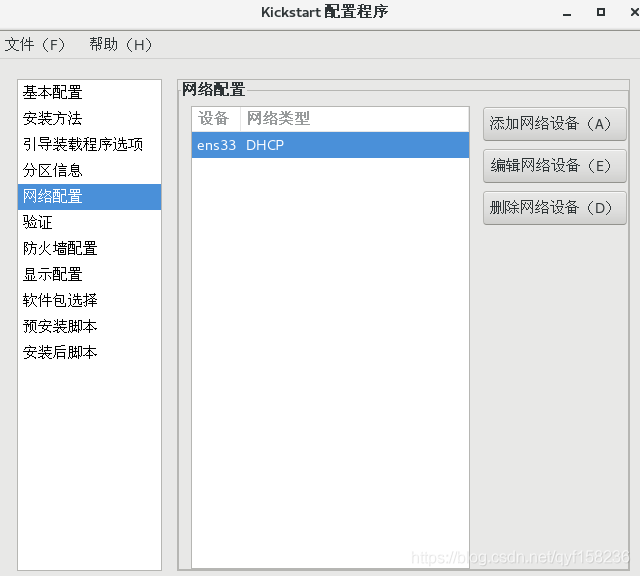Viewport: 640px width, 576px height.
Task: Click 编辑网络设备 (E) button
Action: pyautogui.click(x=554, y=166)
